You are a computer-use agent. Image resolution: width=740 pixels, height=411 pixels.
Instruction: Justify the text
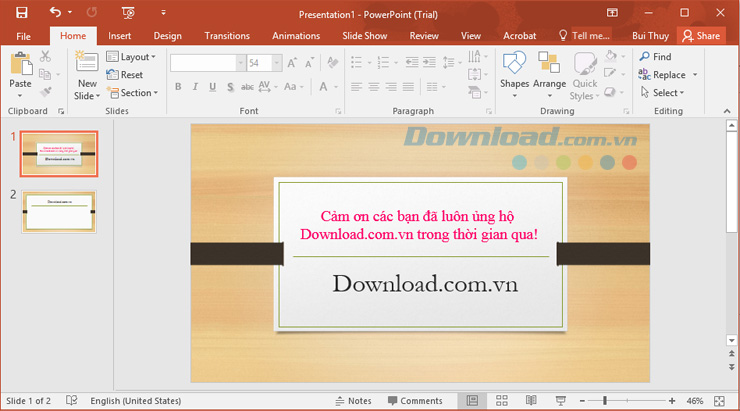click(x=408, y=87)
